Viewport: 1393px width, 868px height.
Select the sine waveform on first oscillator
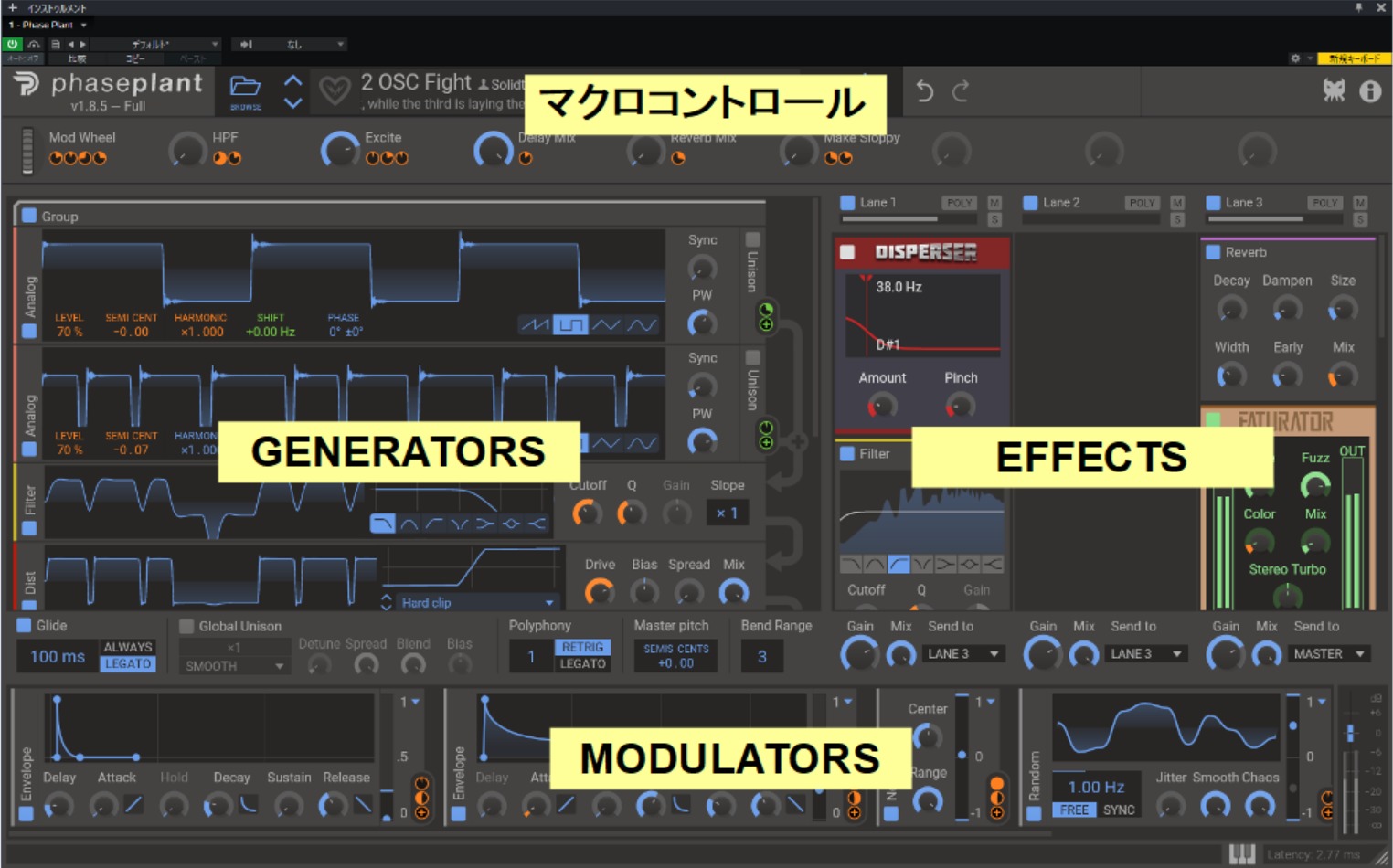point(642,325)
